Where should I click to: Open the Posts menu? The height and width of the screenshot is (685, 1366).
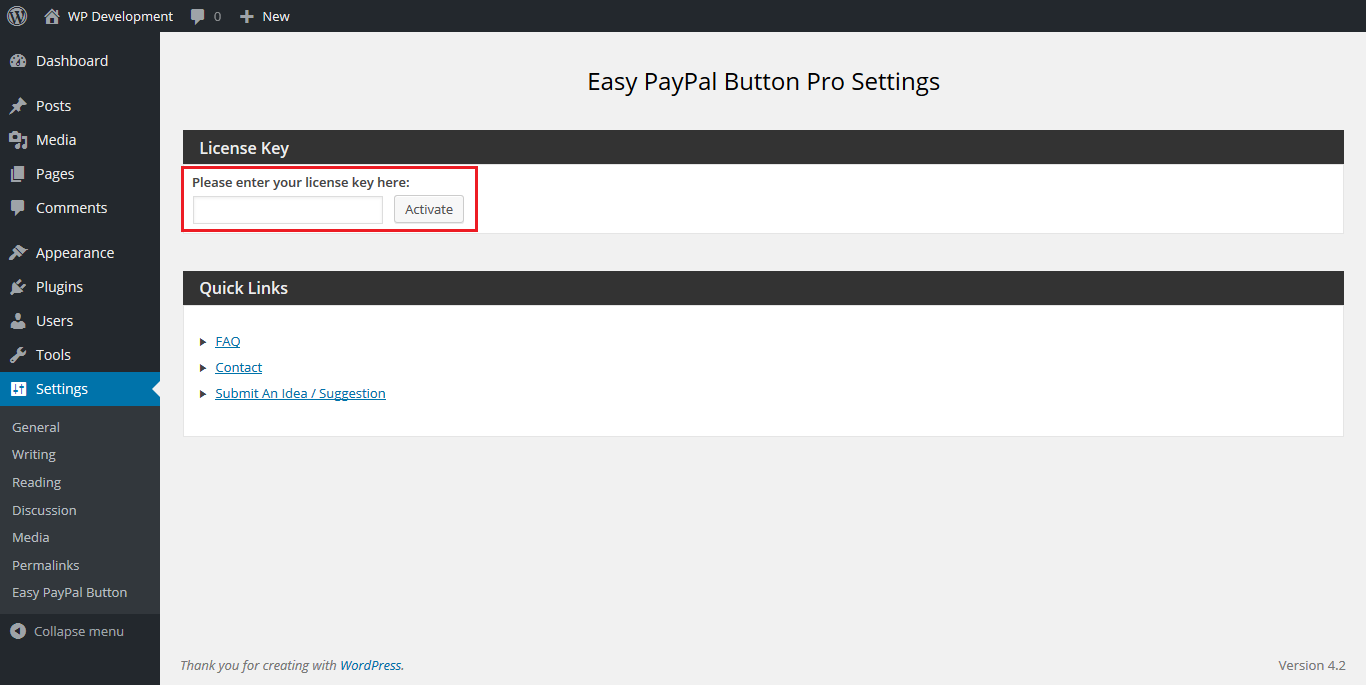click(x=80, y=106)
